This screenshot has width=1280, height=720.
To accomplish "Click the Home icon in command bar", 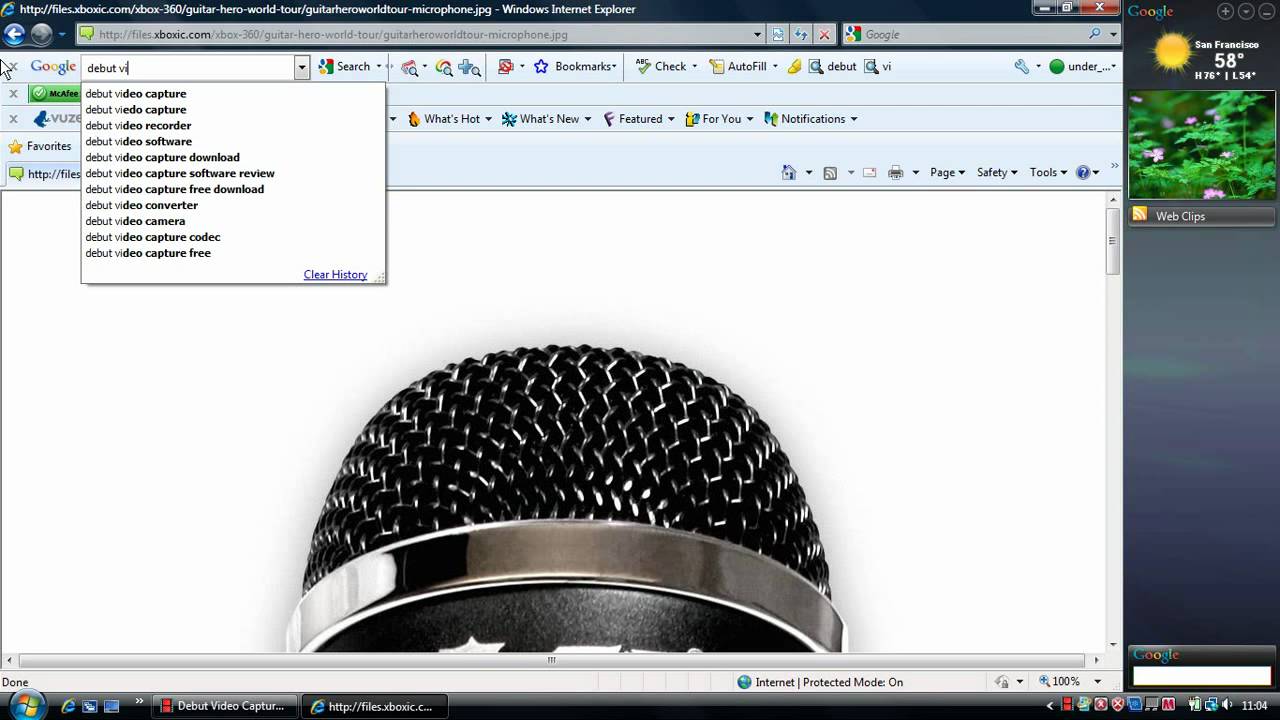I will coord(789,172).
